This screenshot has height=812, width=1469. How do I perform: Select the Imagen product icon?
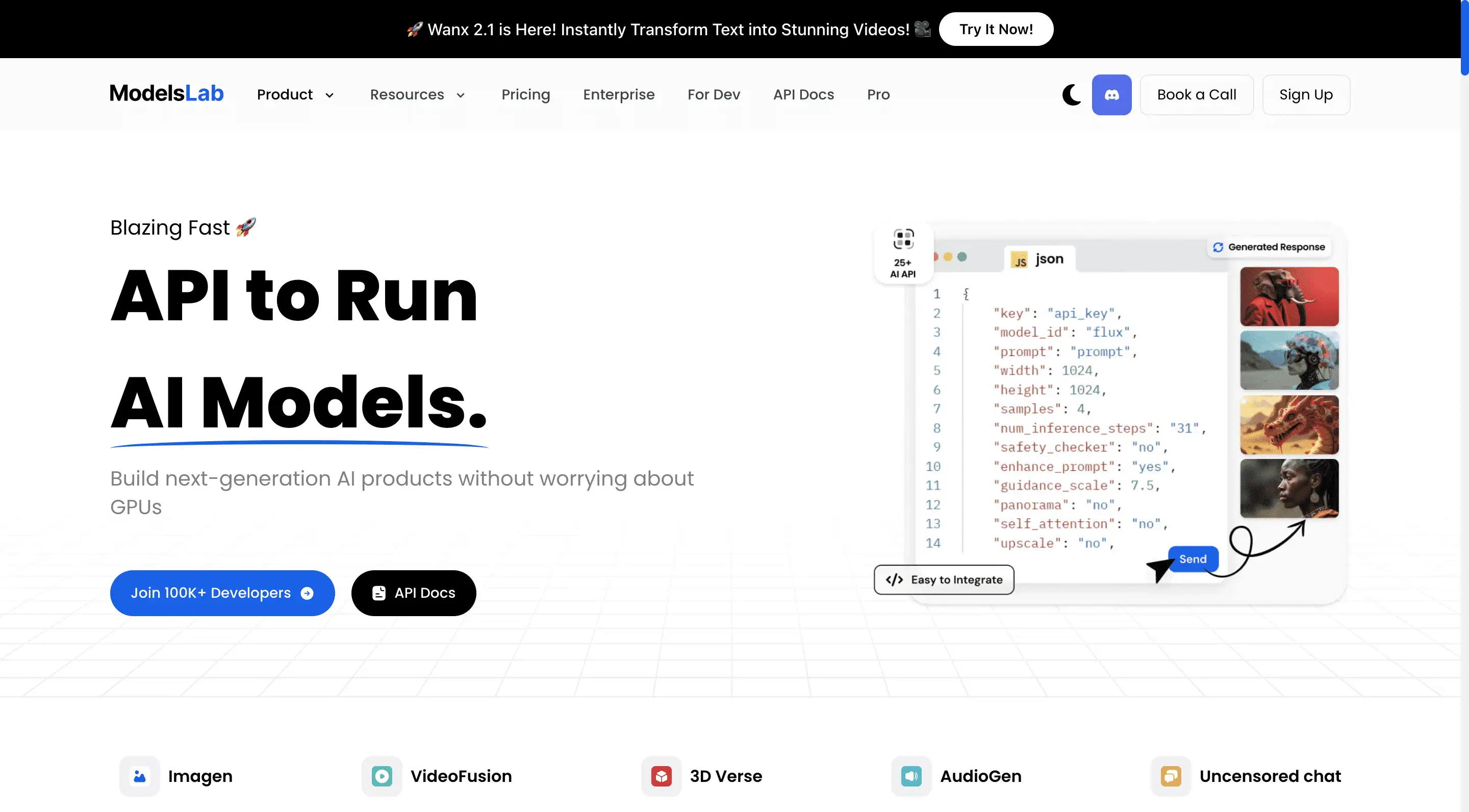tap(139, 776)
